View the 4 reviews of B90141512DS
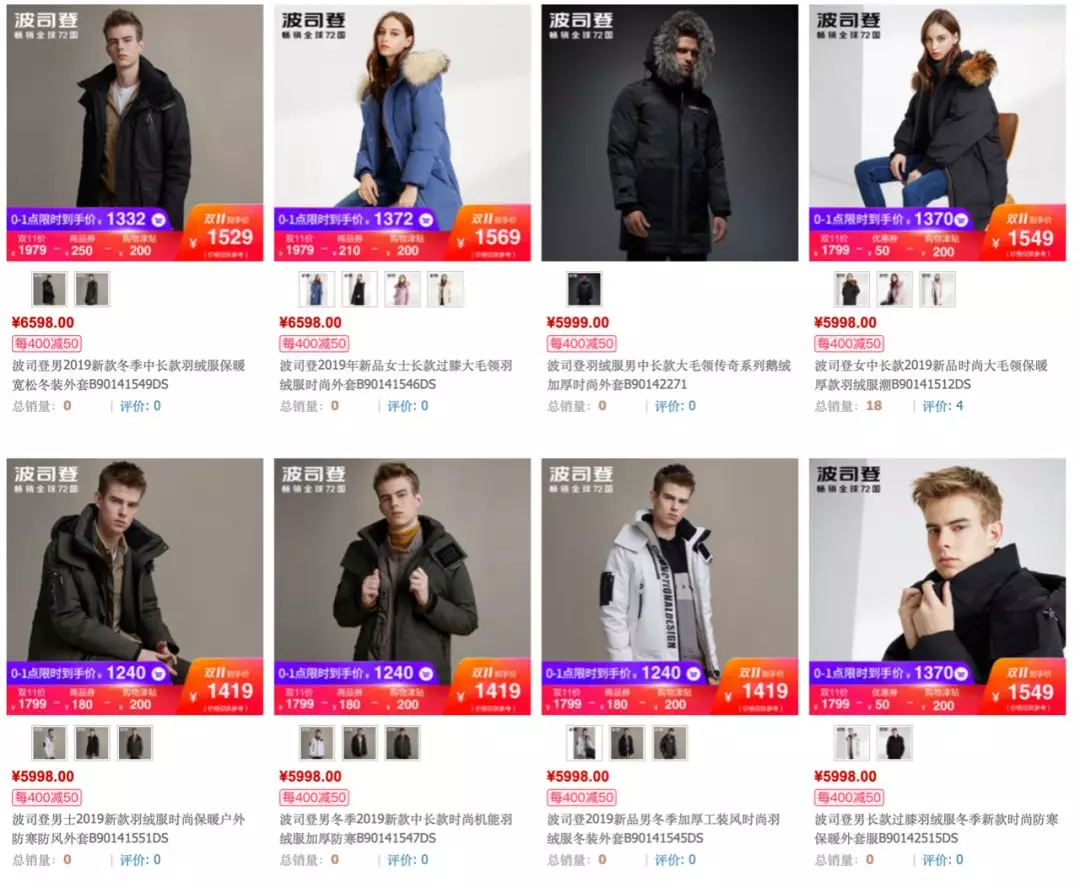The width and height of the screenshot is (1080, 888). [942, 406]
